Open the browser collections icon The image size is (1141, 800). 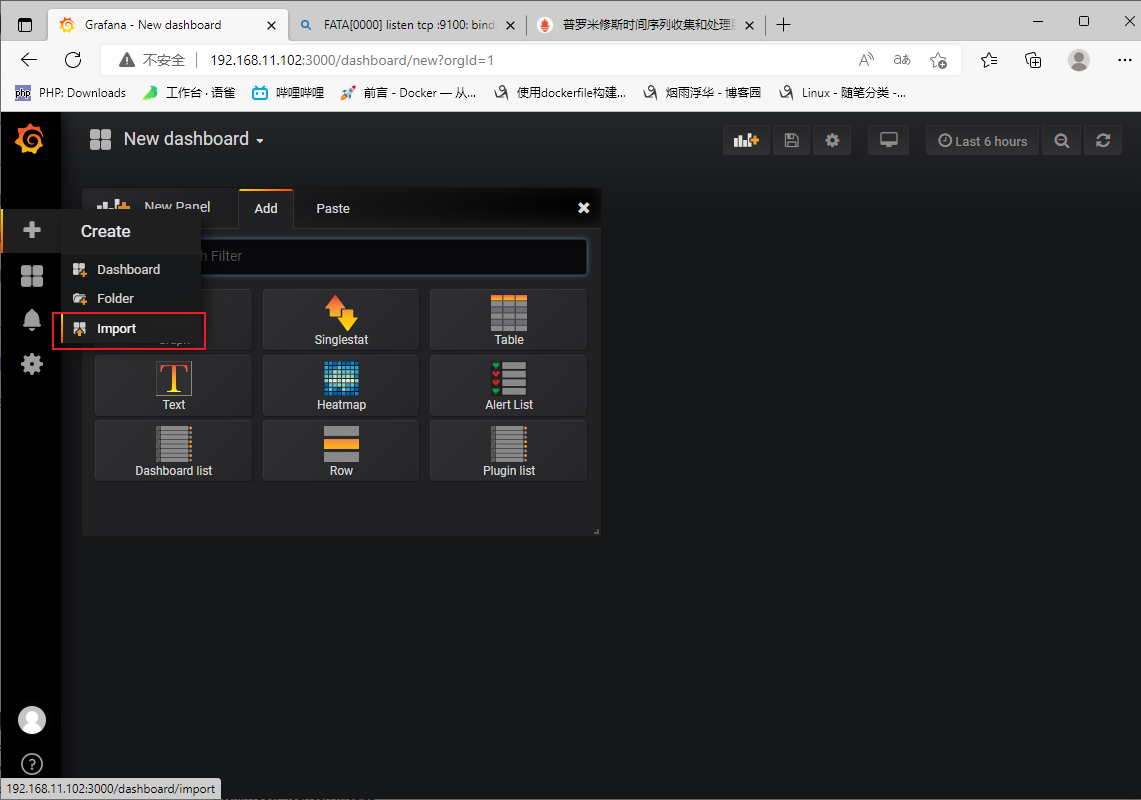1033,60
